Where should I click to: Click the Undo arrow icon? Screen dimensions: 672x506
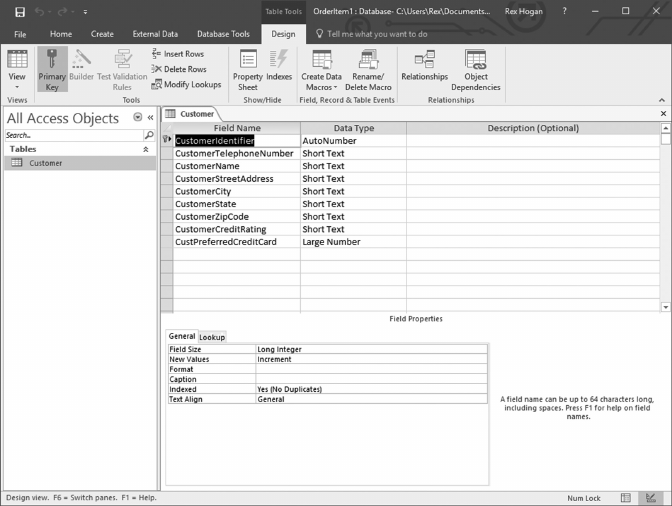(39, 12)
